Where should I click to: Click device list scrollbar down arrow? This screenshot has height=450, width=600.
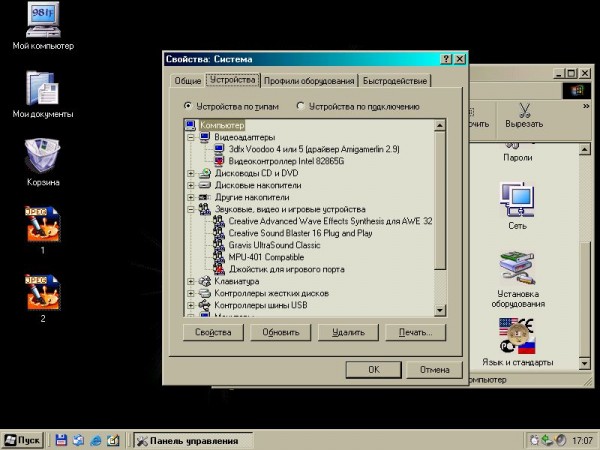440,310
